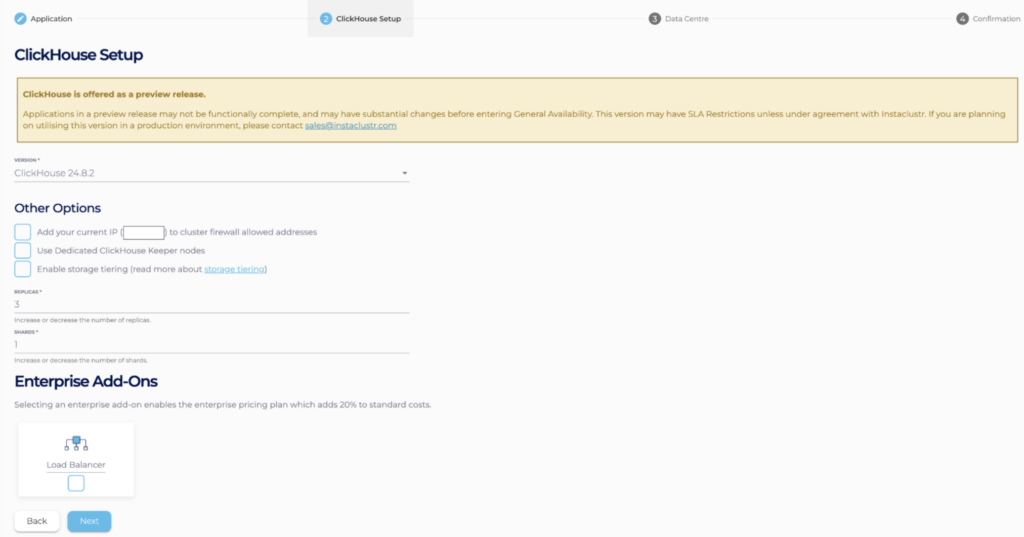Click the Data Centre step 3 icon
The width and height of the screenshot is (1024, 537).
point(654,19)
